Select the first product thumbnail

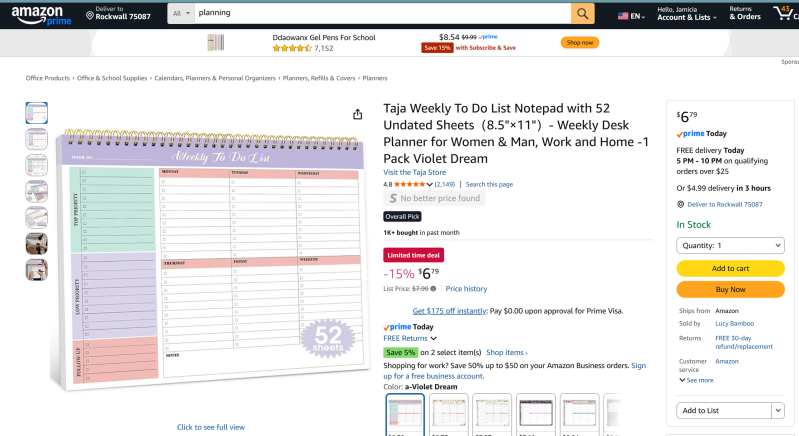click(37, 113)
